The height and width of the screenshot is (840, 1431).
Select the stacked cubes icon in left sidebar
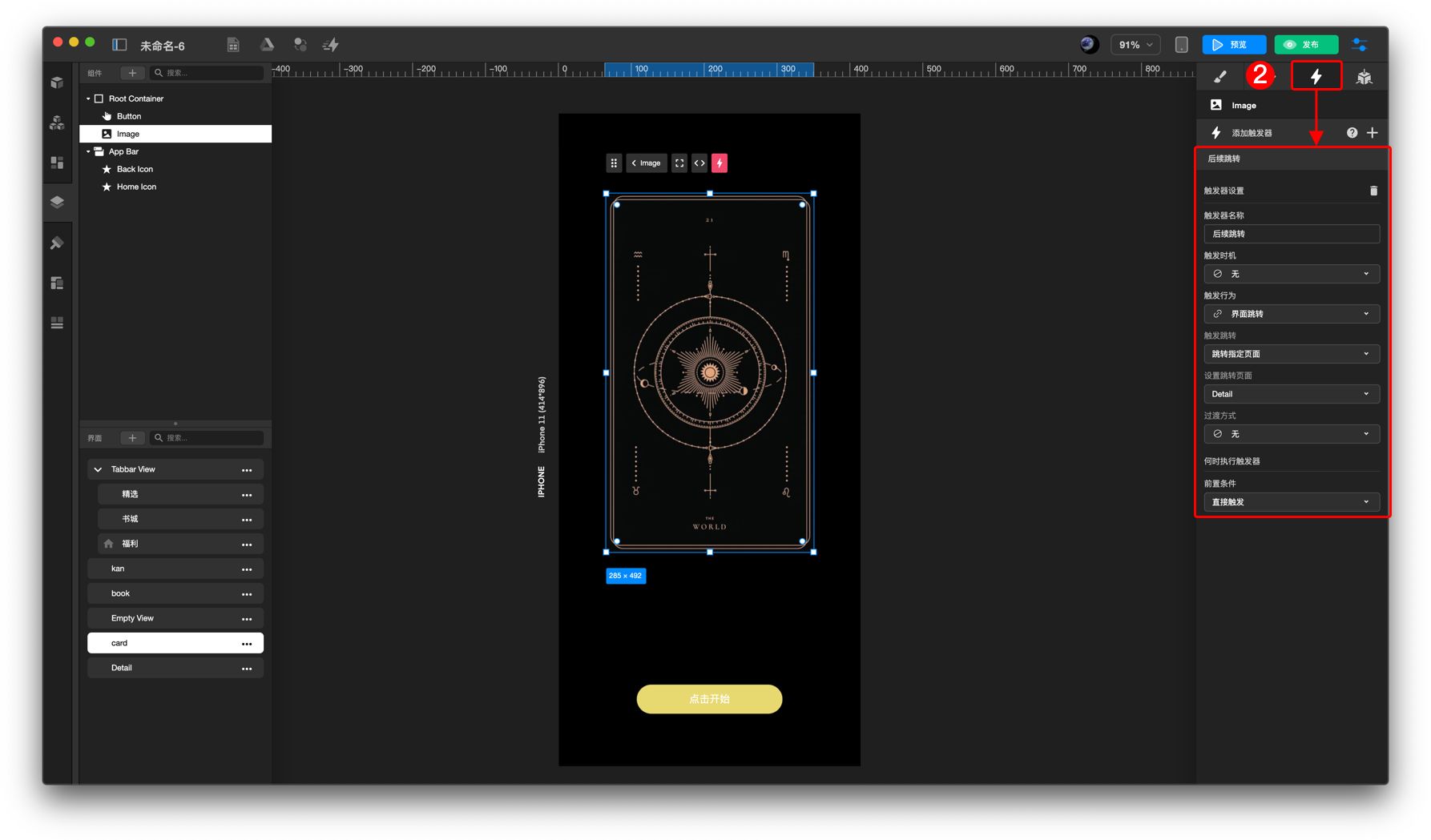pos(57,123)
